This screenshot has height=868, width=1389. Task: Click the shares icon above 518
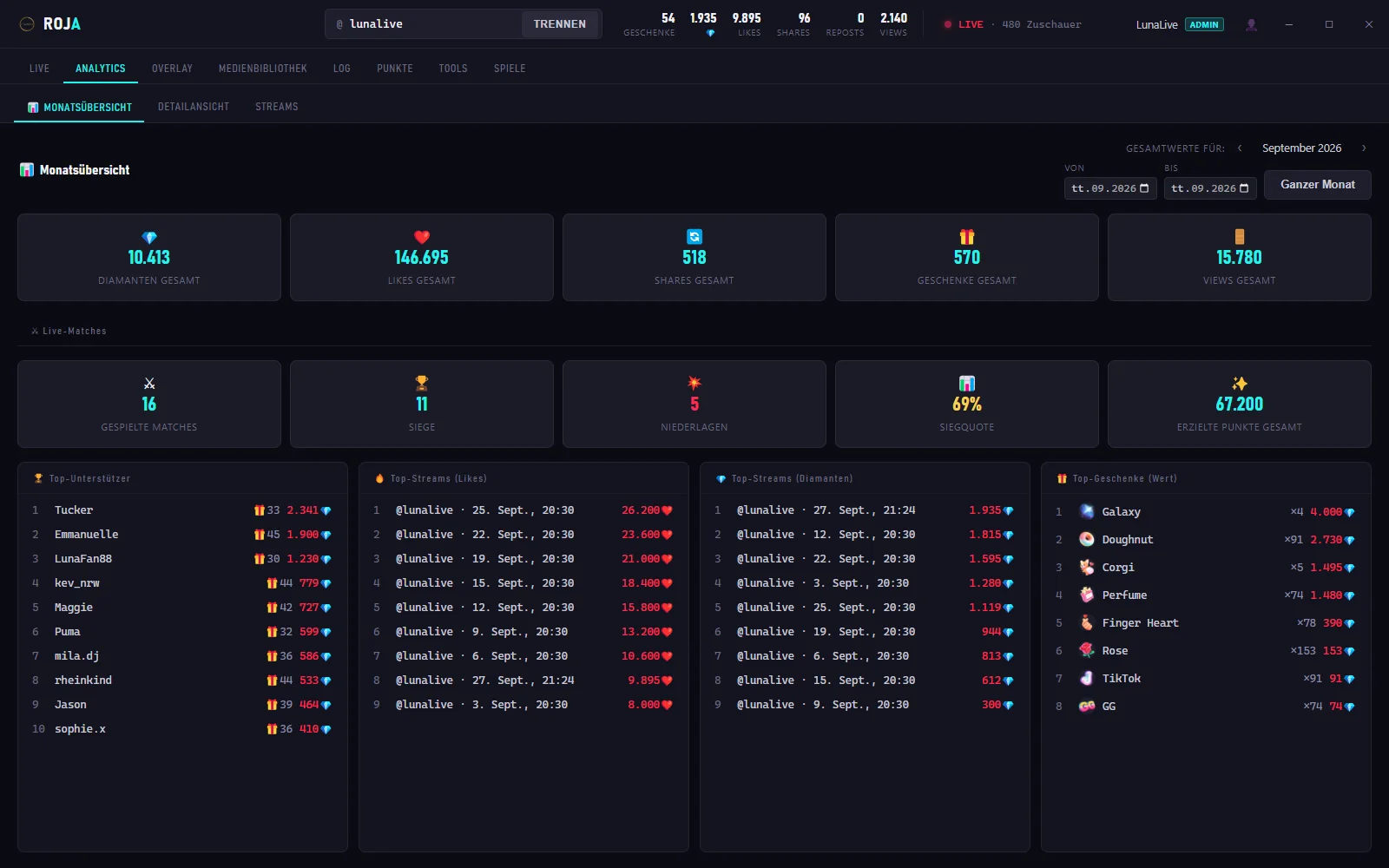point(694,237)
